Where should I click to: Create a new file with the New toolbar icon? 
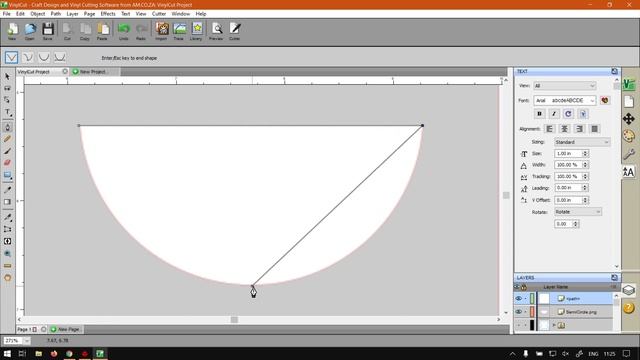(12, 31)
